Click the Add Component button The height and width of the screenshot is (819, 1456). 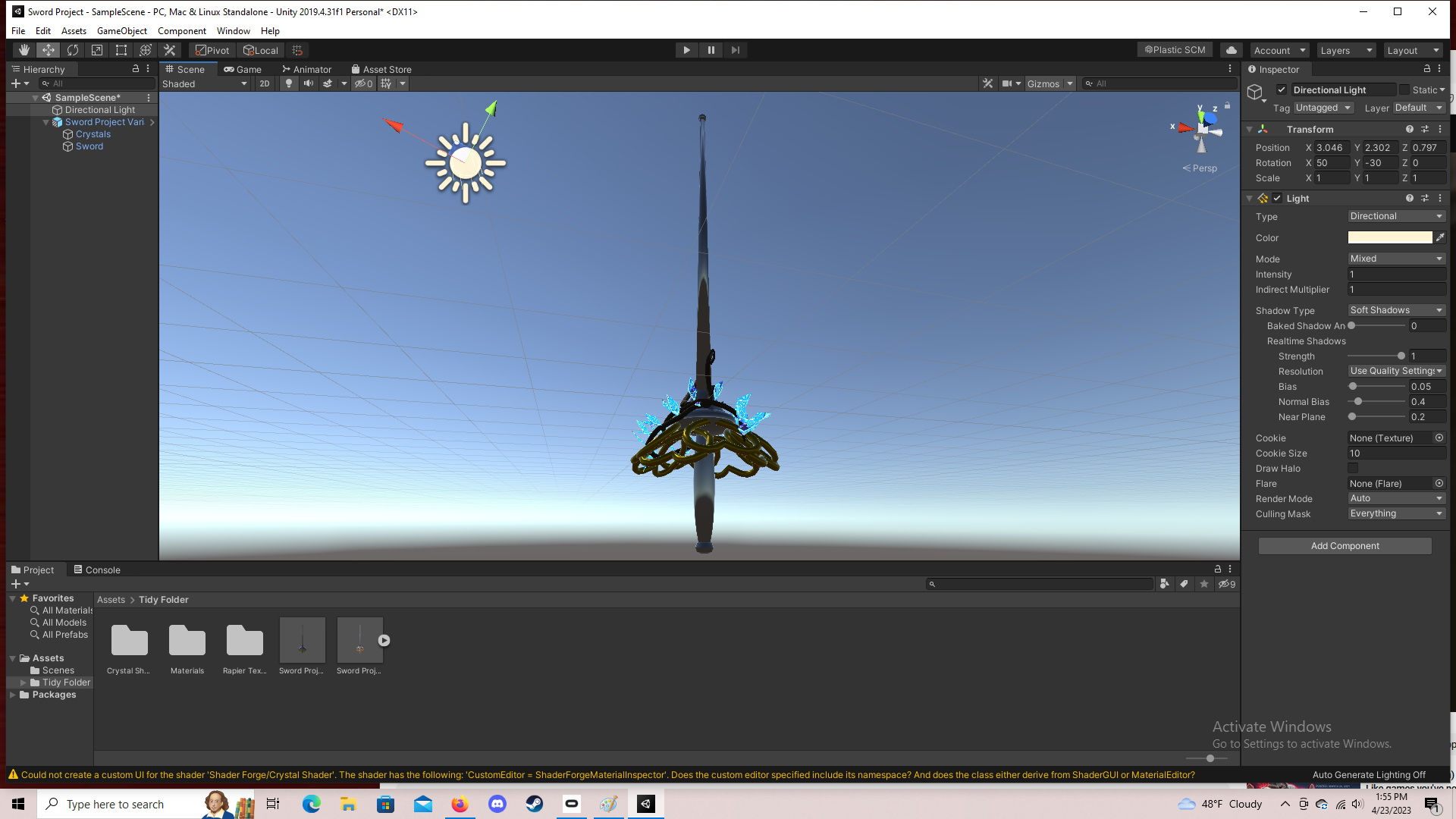[1345, 546]
